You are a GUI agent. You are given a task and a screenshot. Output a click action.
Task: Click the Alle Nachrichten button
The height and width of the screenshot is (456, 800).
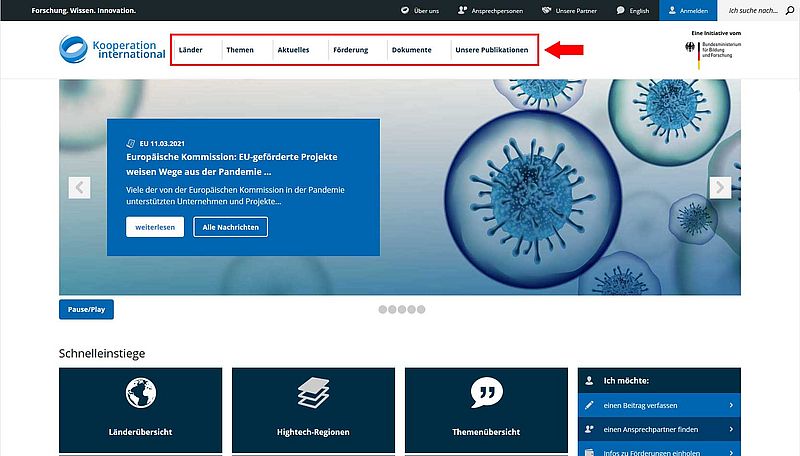230,227
